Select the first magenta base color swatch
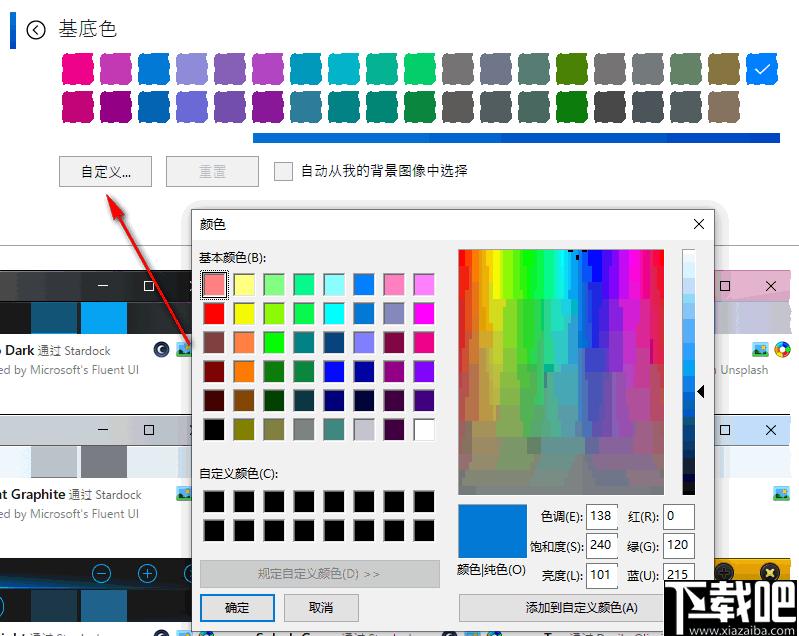This screenshot has height=636, width=799. point(77,68)
